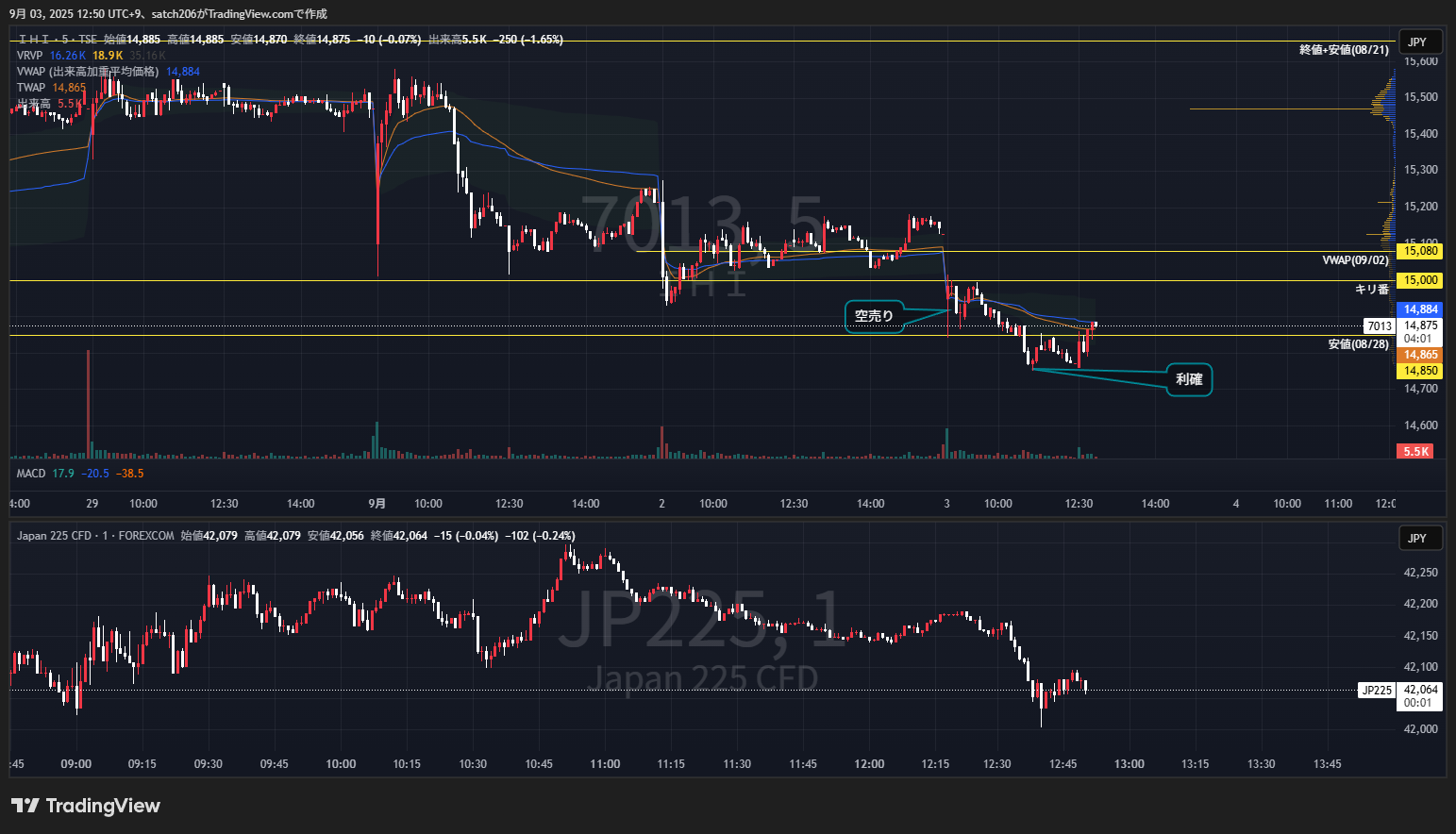1456x834 pixels.
Task: Click the 15,000 price line label
Action: coord(1421,280)
